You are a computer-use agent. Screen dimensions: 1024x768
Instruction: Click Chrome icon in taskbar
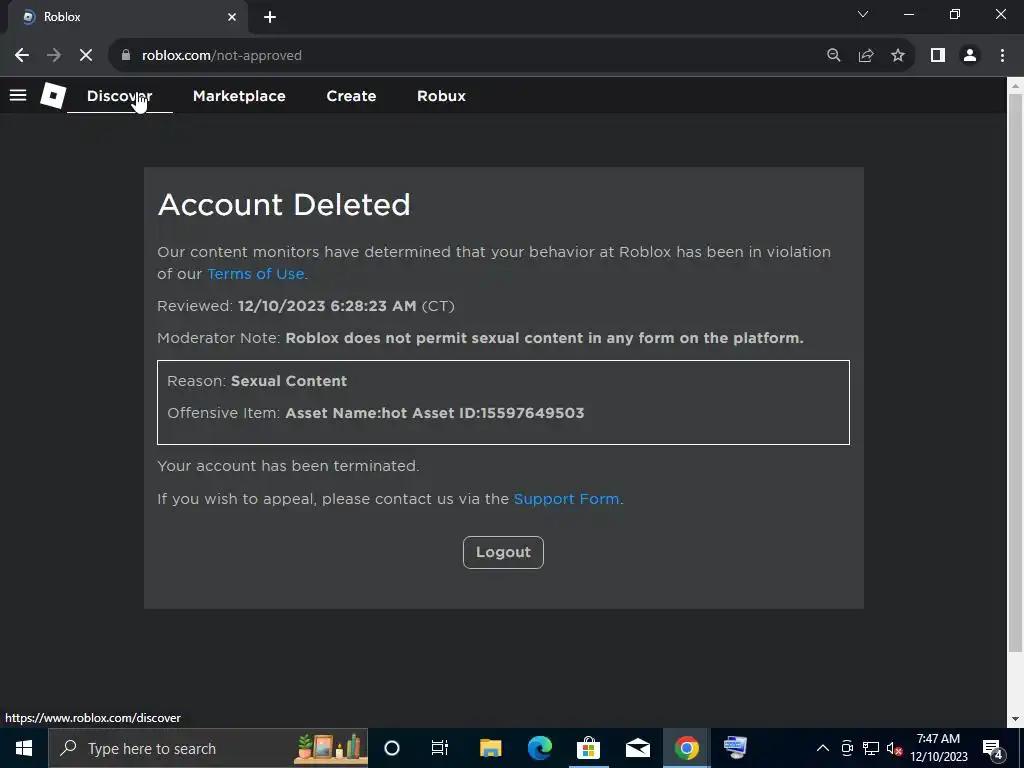point(686,748)
